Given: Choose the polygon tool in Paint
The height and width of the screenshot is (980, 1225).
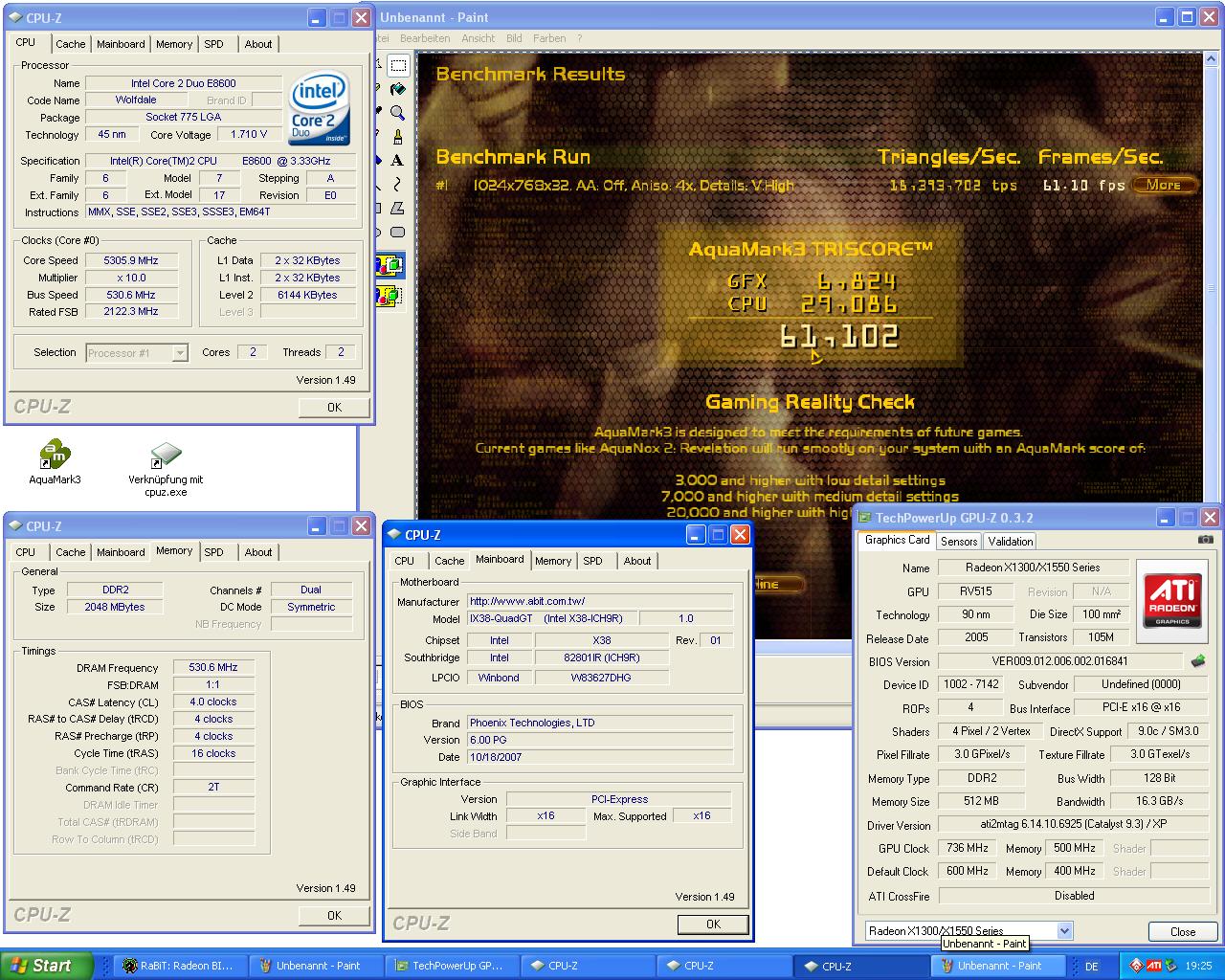Looking at the screenshot, I should pos(398,209).
